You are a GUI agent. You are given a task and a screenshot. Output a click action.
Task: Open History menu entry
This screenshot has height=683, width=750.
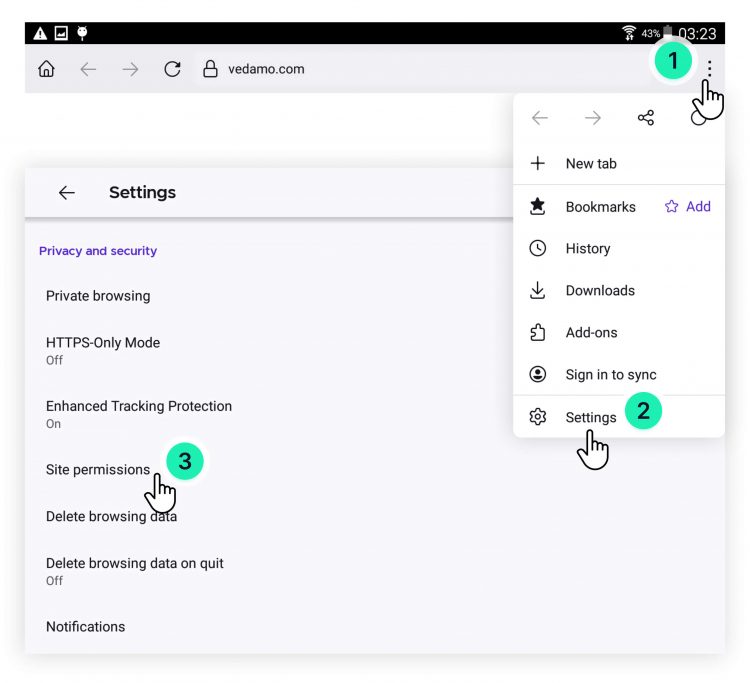pos(587,249)
